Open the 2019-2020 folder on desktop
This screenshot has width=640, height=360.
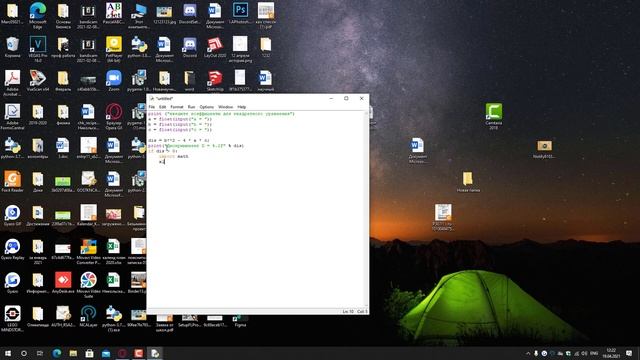pyautogui.click(x=38, y=114)
